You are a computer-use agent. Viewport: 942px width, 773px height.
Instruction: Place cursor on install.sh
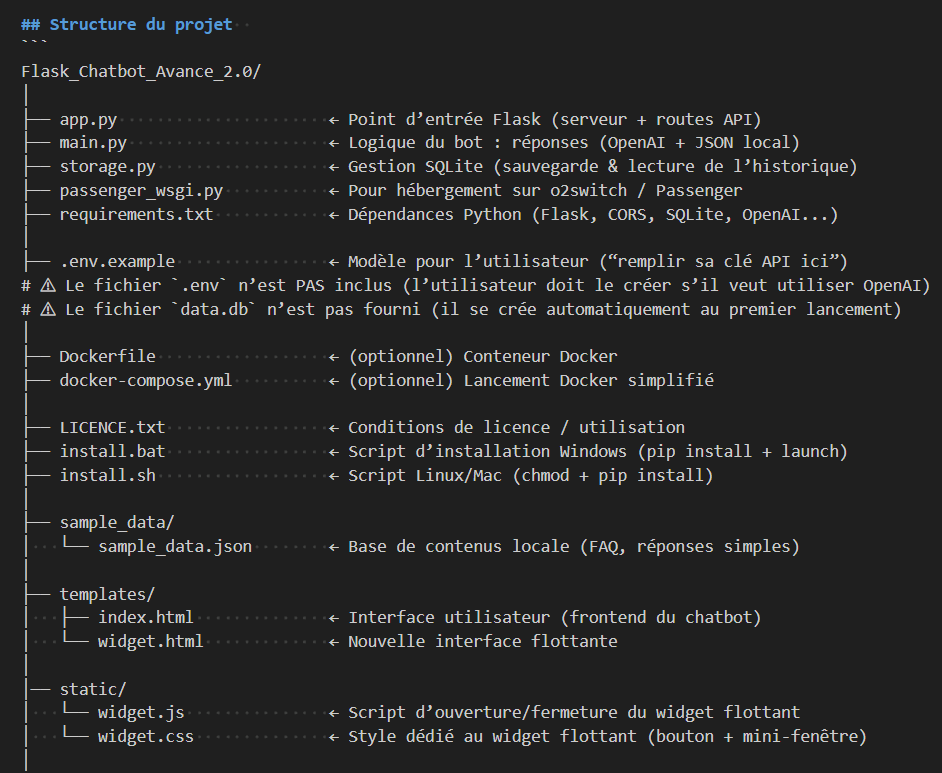[x=107, y=476]
